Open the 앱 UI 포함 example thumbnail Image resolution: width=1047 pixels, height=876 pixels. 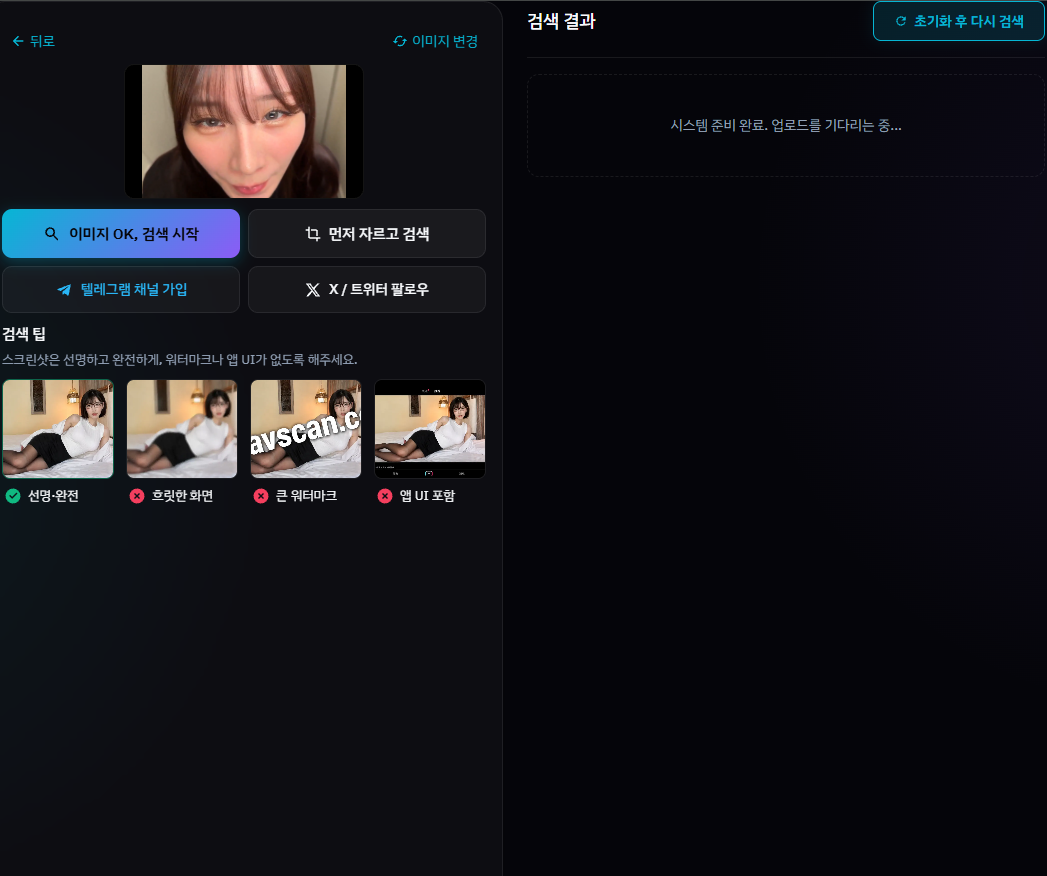430,429
